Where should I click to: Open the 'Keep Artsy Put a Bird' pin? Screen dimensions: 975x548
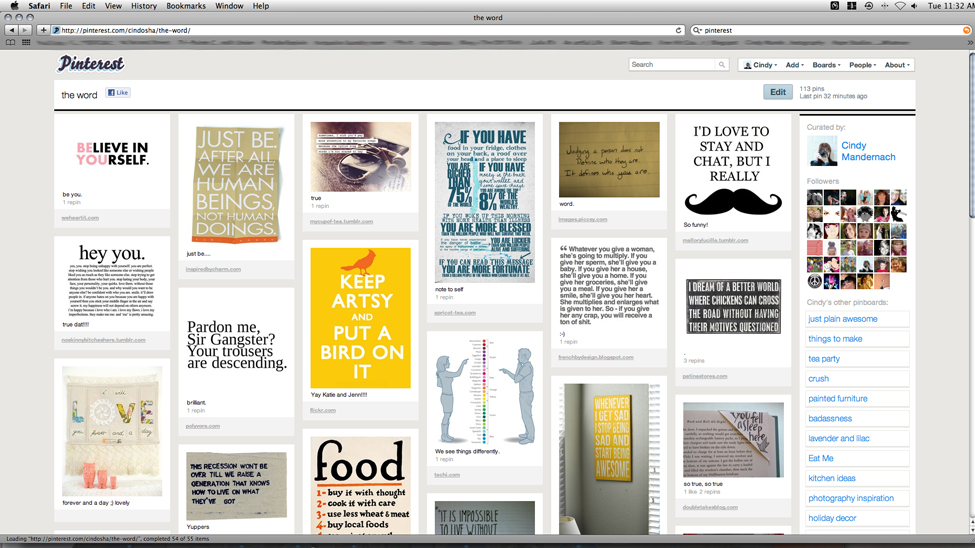(361, 318)
